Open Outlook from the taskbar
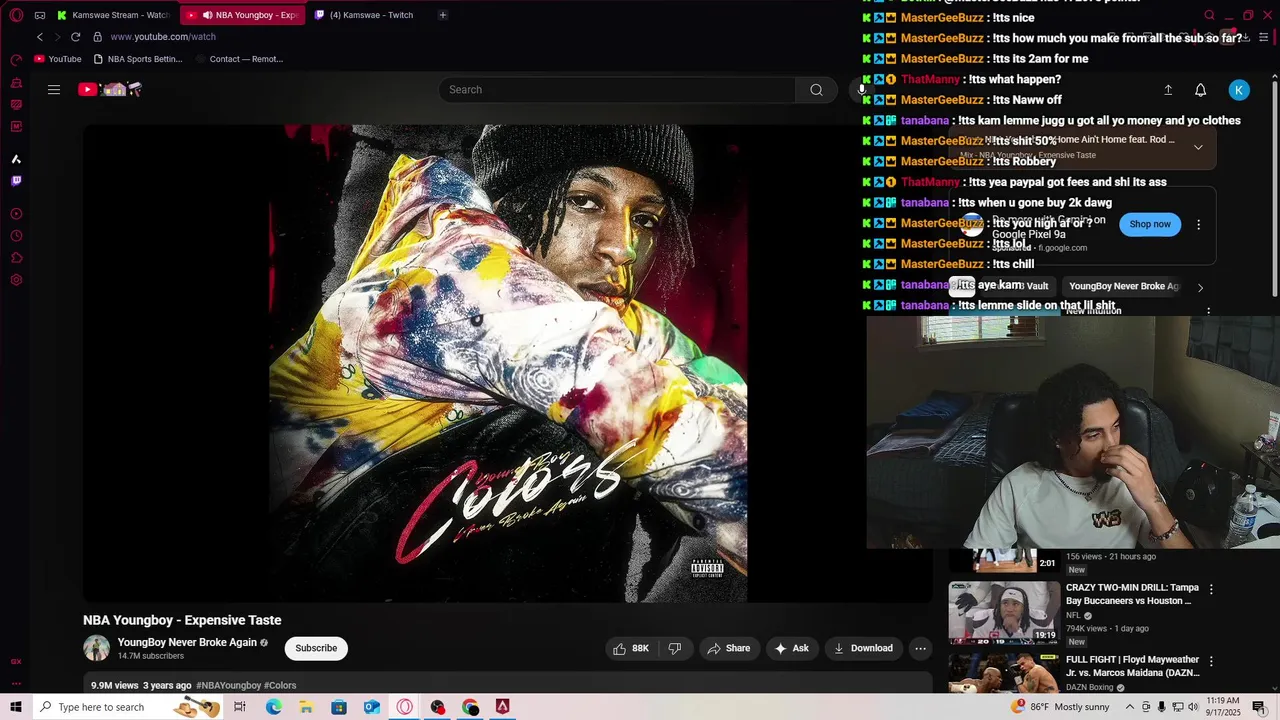The height and width of the screenshot is (720, 1280). pyautogui.click(x=372, y=707)
